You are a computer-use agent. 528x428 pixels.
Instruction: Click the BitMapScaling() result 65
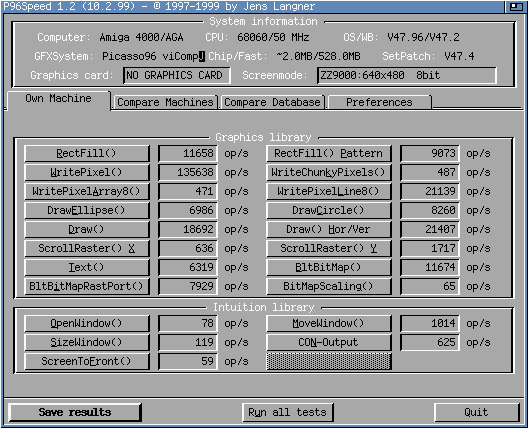coord(430,286)
